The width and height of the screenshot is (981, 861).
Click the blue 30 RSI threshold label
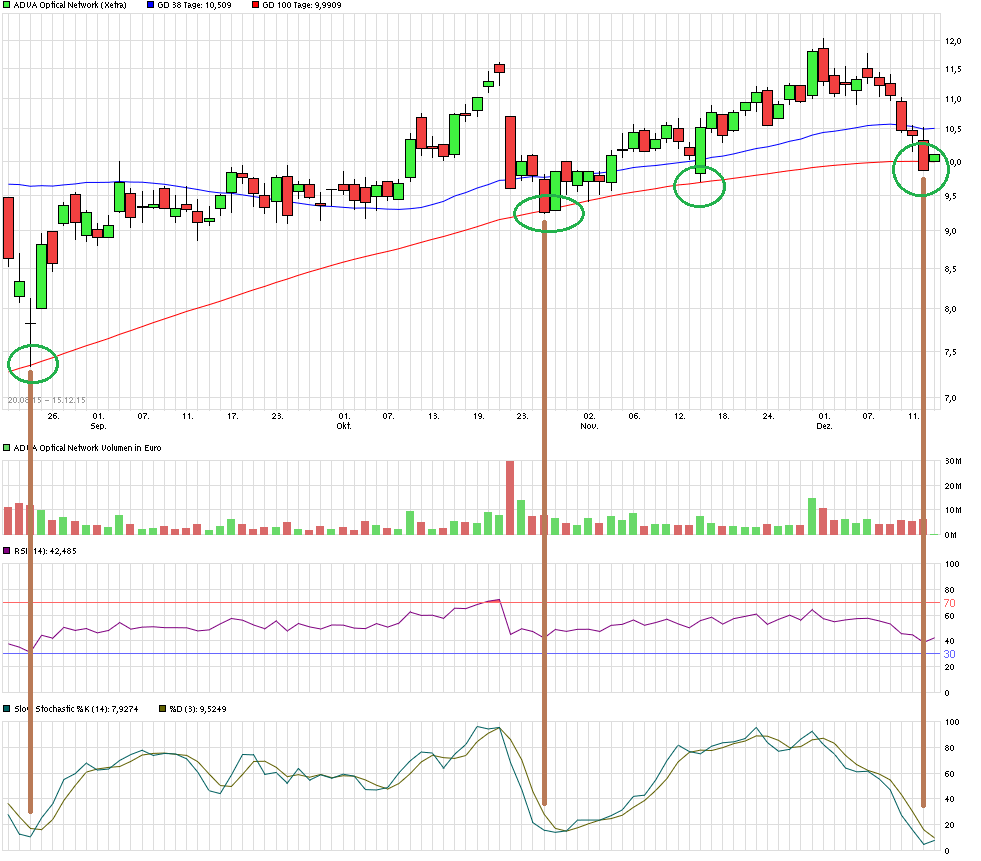(950, 654)
